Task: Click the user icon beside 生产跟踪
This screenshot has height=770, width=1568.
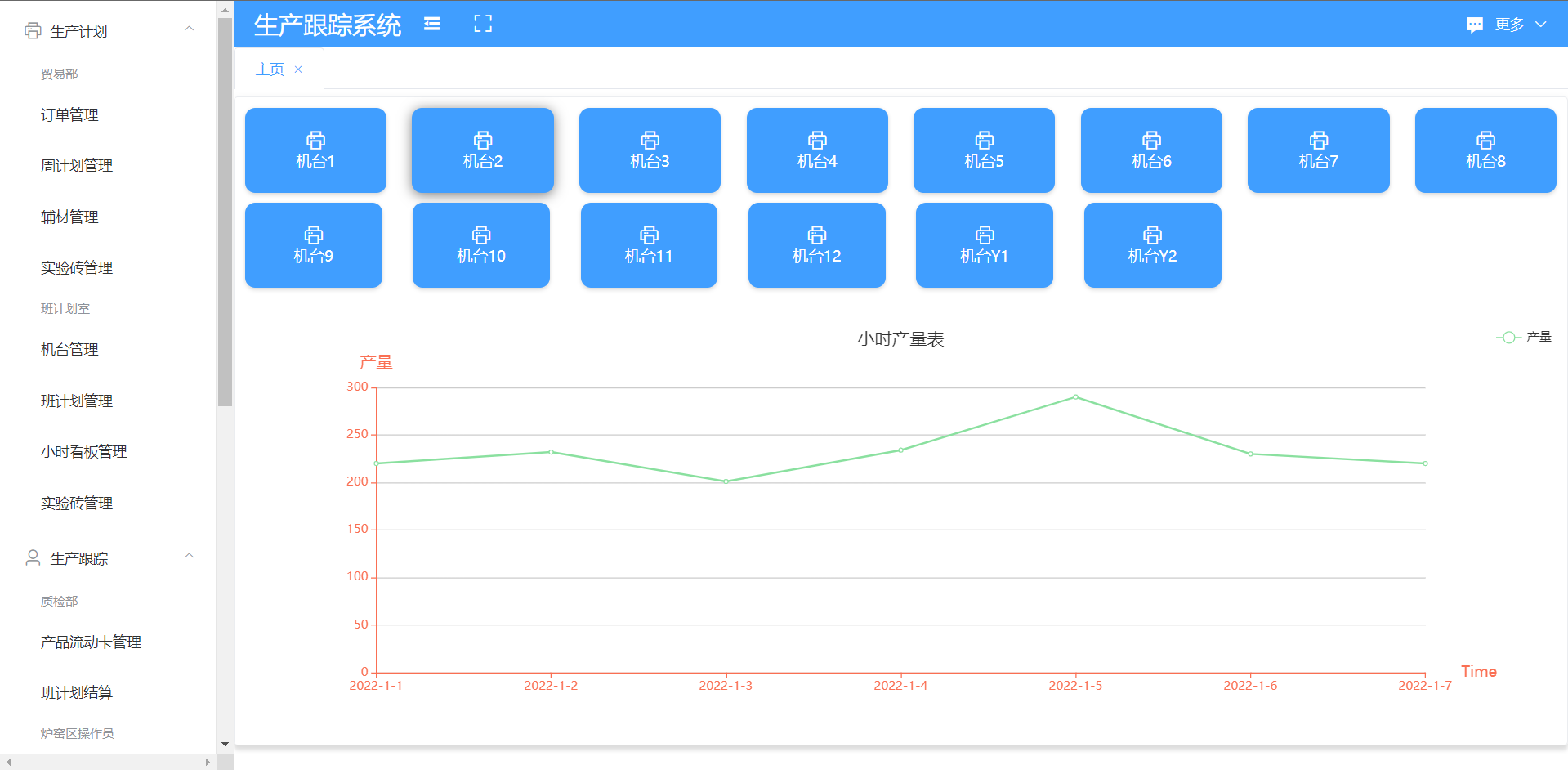Action: (33, 558)
